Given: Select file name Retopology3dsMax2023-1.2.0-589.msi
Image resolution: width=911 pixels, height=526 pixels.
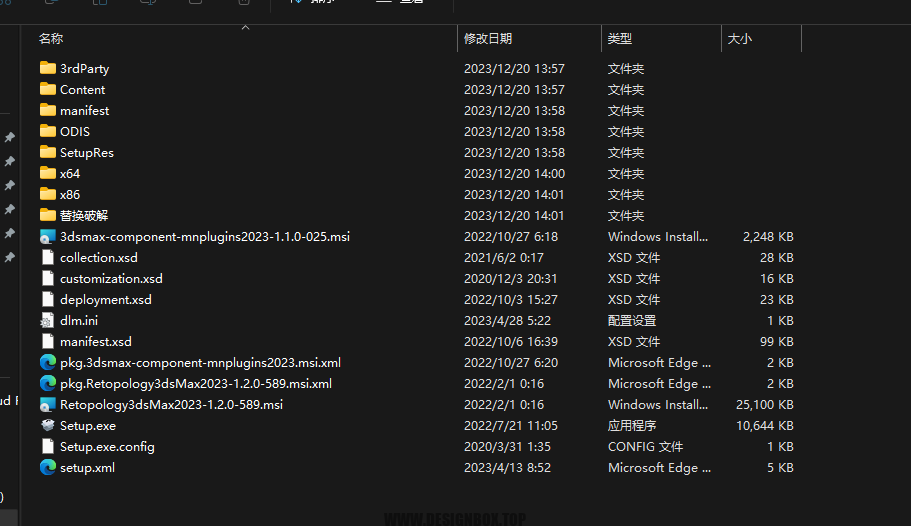Looking at the screenshot, I should click(x=171, y=405).
